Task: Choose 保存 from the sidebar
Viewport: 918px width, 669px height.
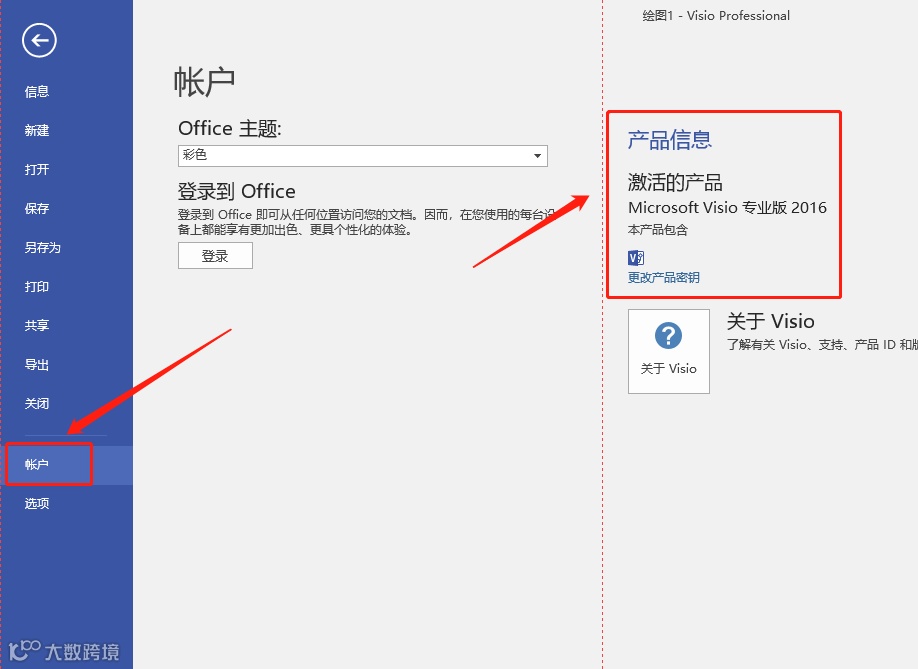Action: pos(37,208)
